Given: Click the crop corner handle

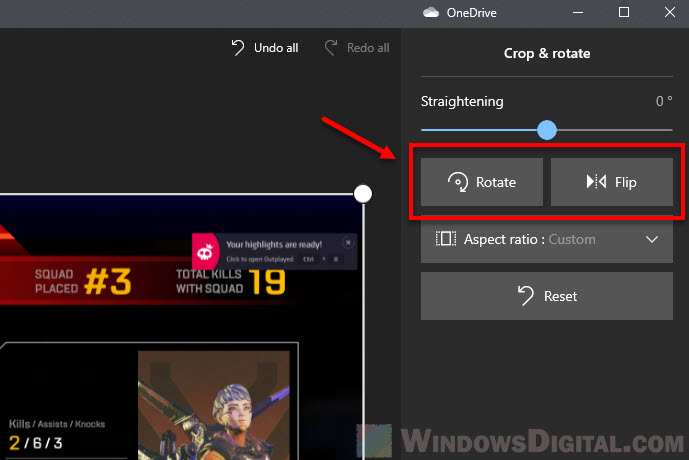Looking at the screenshot, I should click(x=363, y=194).
